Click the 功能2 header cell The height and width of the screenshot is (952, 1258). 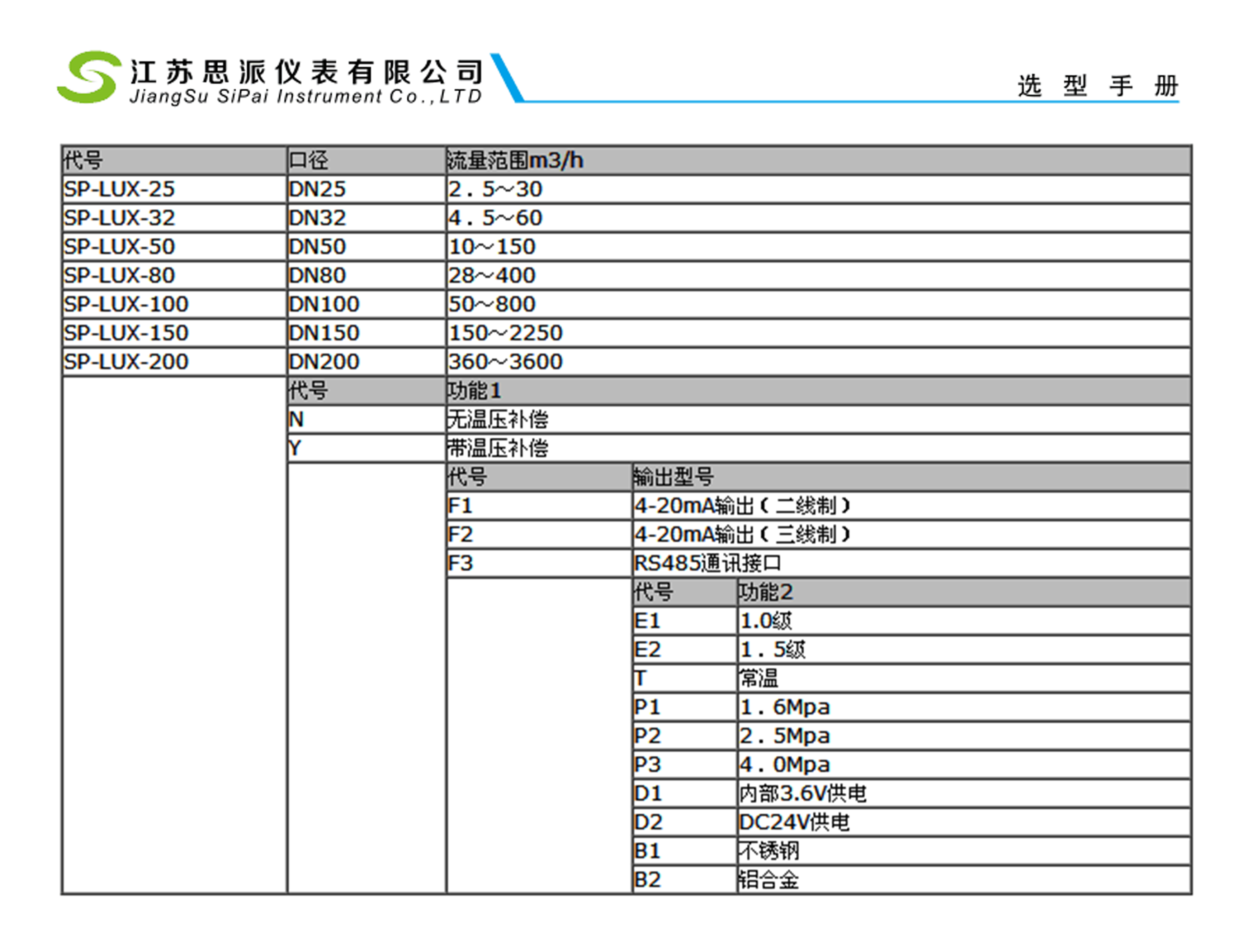(964, 592)
